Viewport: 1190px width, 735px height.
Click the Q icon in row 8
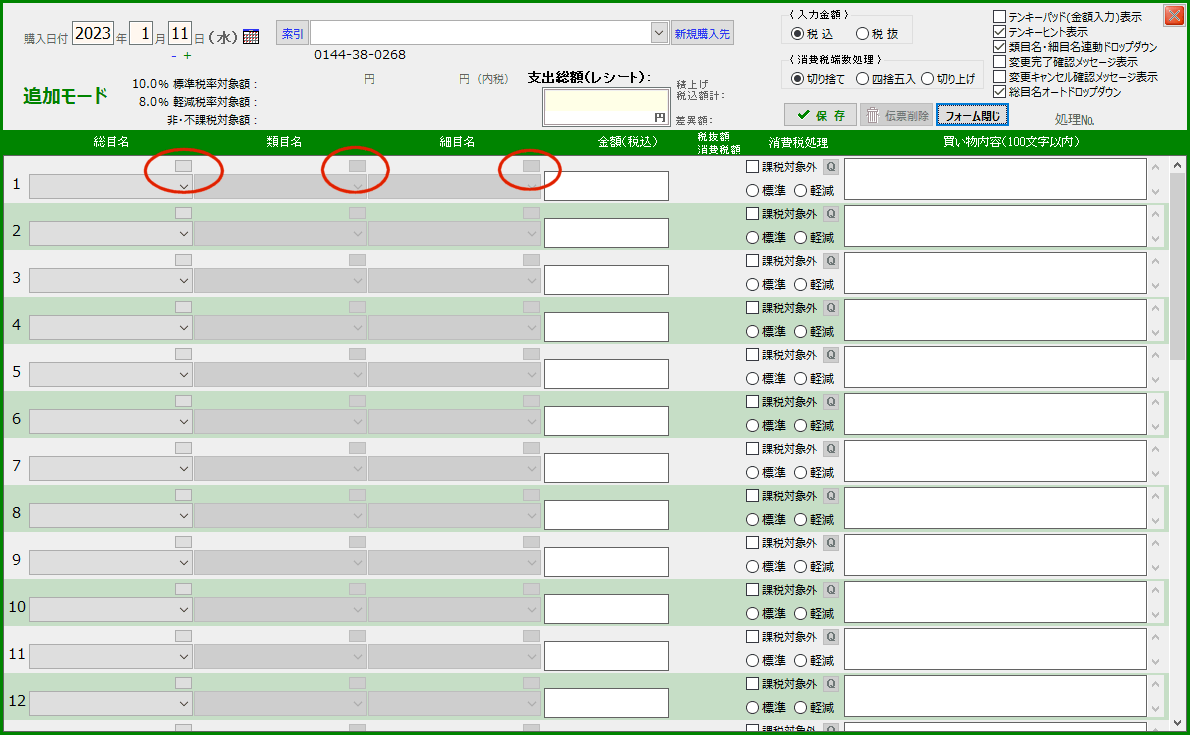pyautogui.click(x=830, y=496)
